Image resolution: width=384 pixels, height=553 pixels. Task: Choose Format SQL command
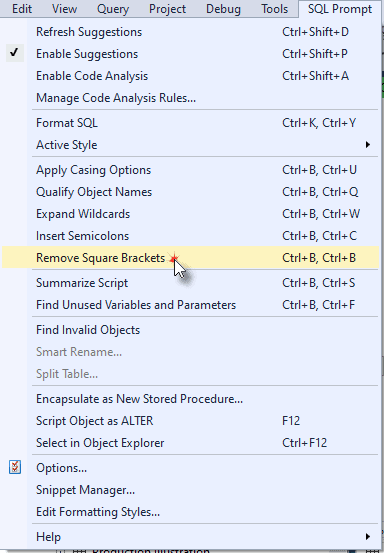[190, 123]
